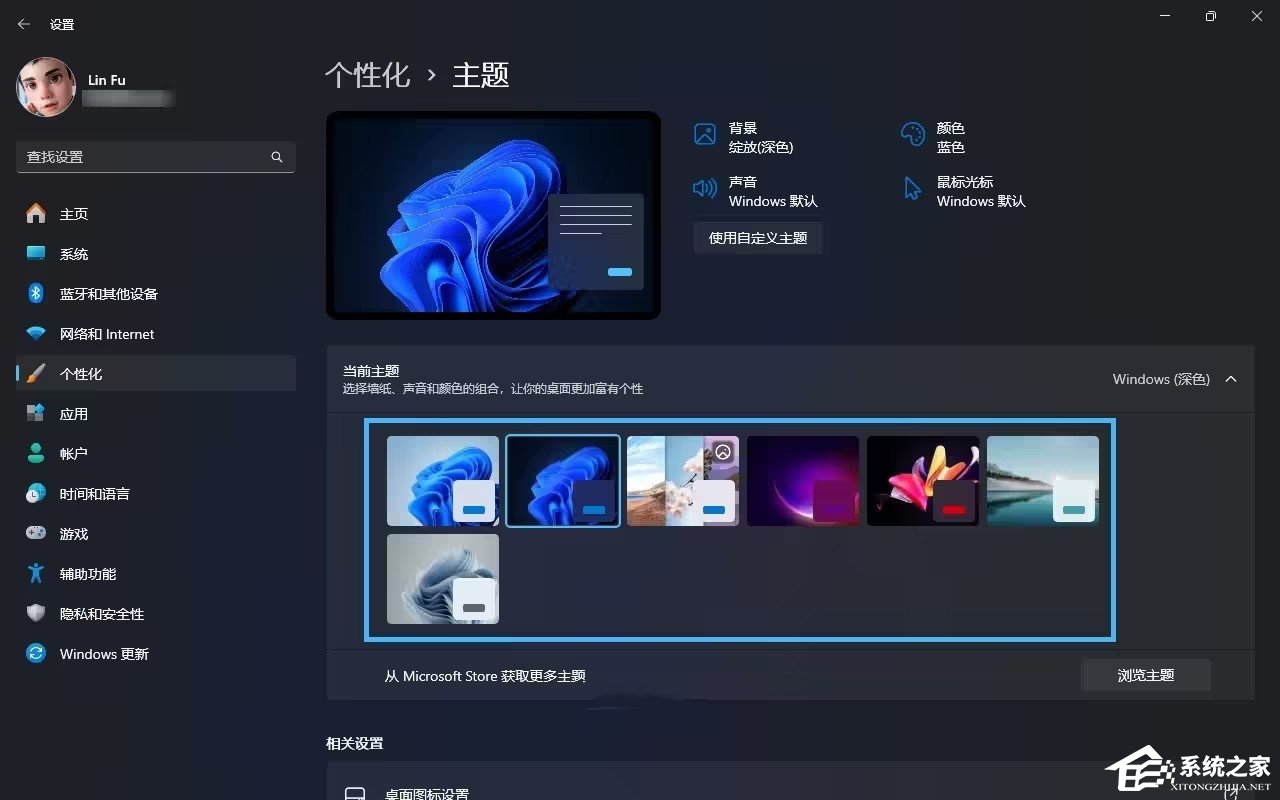1280x800 pixels.
Task: Click the Sound speaker icon for Windows 默认
Action: coord(706,188)
